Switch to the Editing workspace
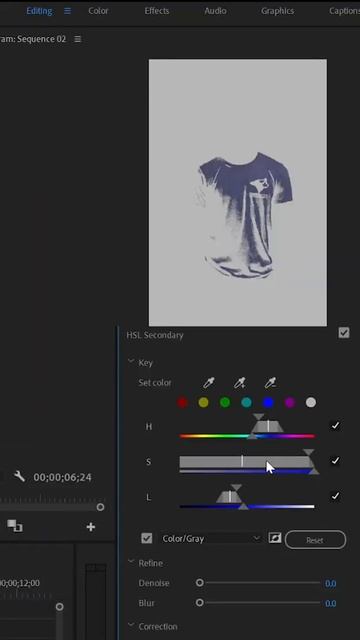The height and width of the screenshot is (640, 360). [39, 11]
